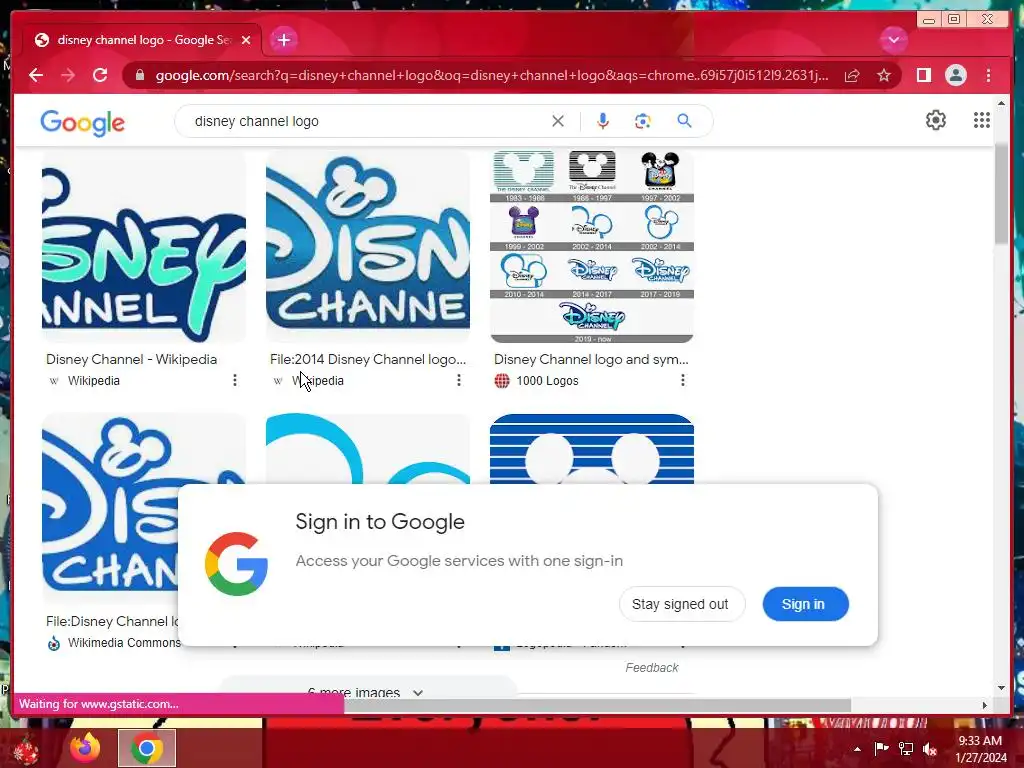This screenshot has width=1024, height=768.
Task: Go back to previous page
Action: point(36,75)
